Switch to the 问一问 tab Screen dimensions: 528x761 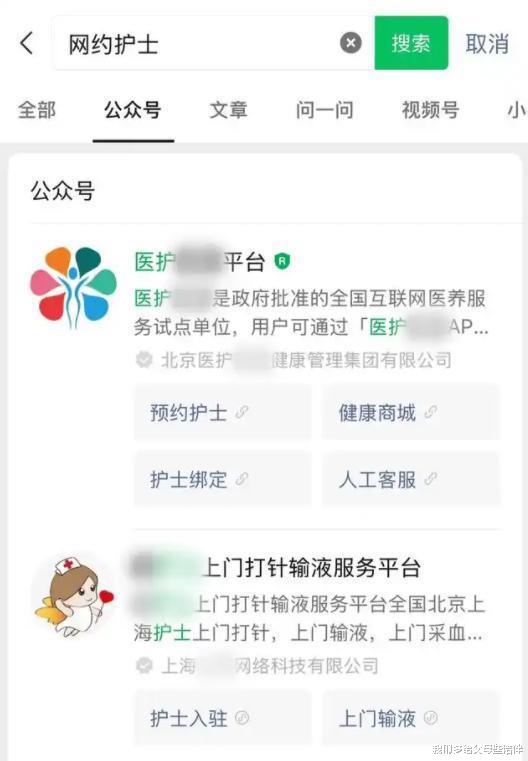325,110
